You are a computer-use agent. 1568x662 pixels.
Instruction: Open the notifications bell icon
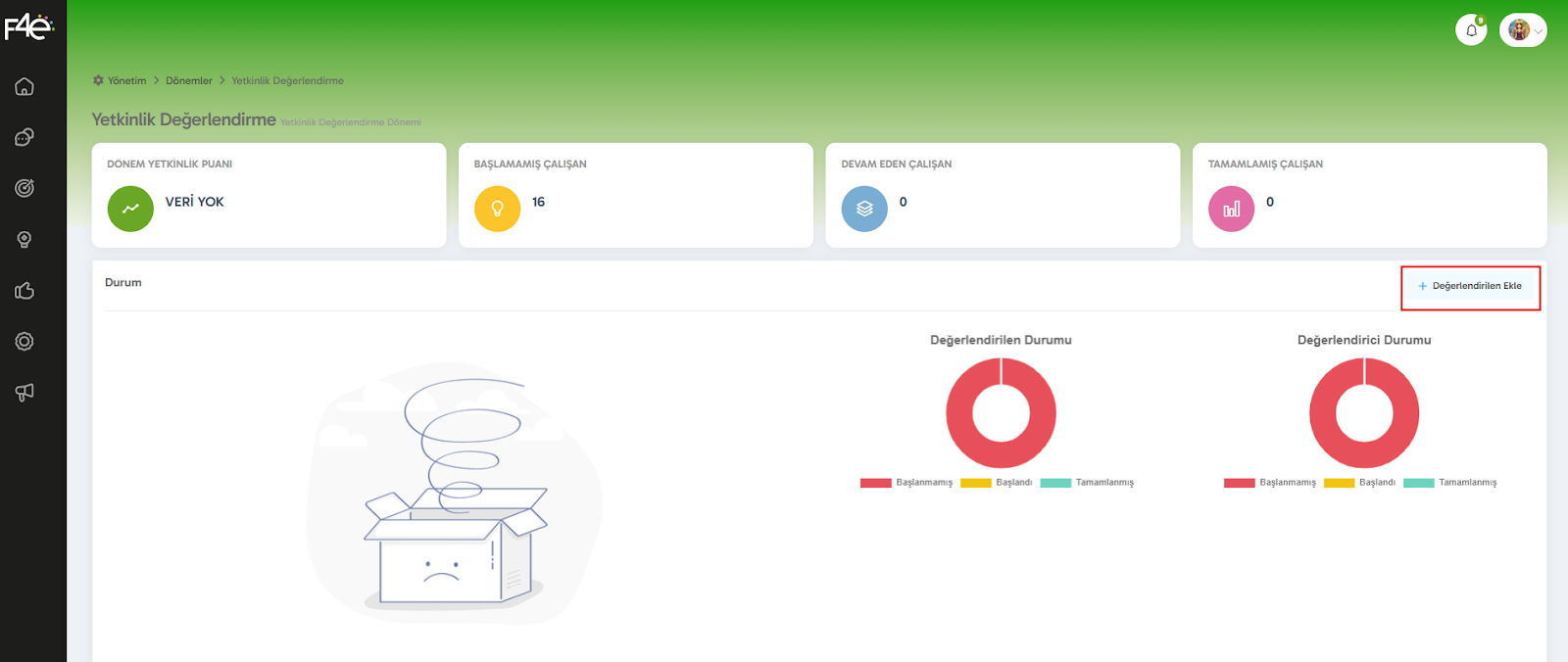coord(1471,30)
